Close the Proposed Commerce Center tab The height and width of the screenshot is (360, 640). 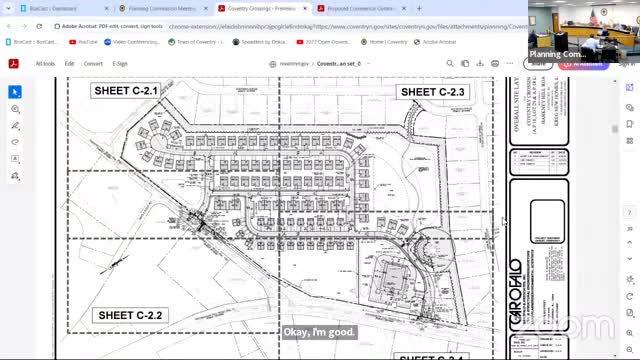tap(404, 8)
